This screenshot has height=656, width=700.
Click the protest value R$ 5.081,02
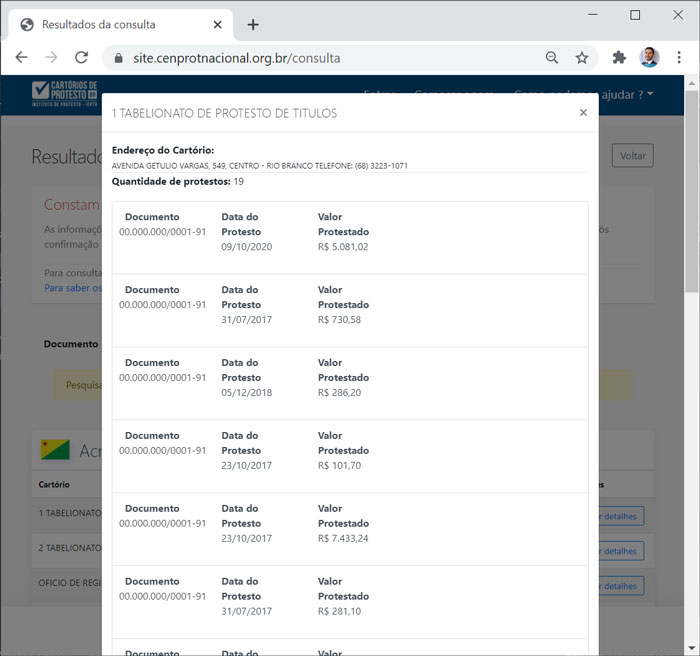click(343, 247)
